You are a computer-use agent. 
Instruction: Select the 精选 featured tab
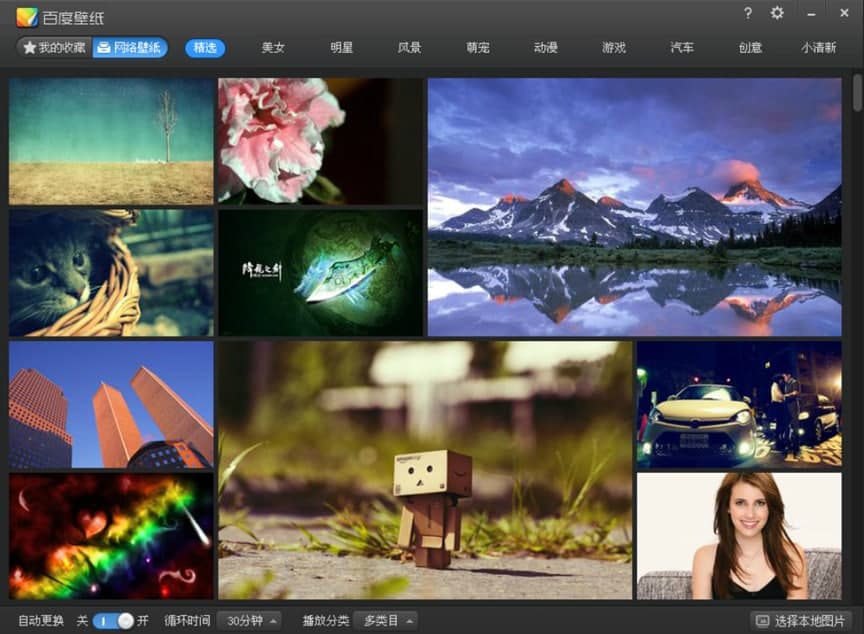coord(205,48)
